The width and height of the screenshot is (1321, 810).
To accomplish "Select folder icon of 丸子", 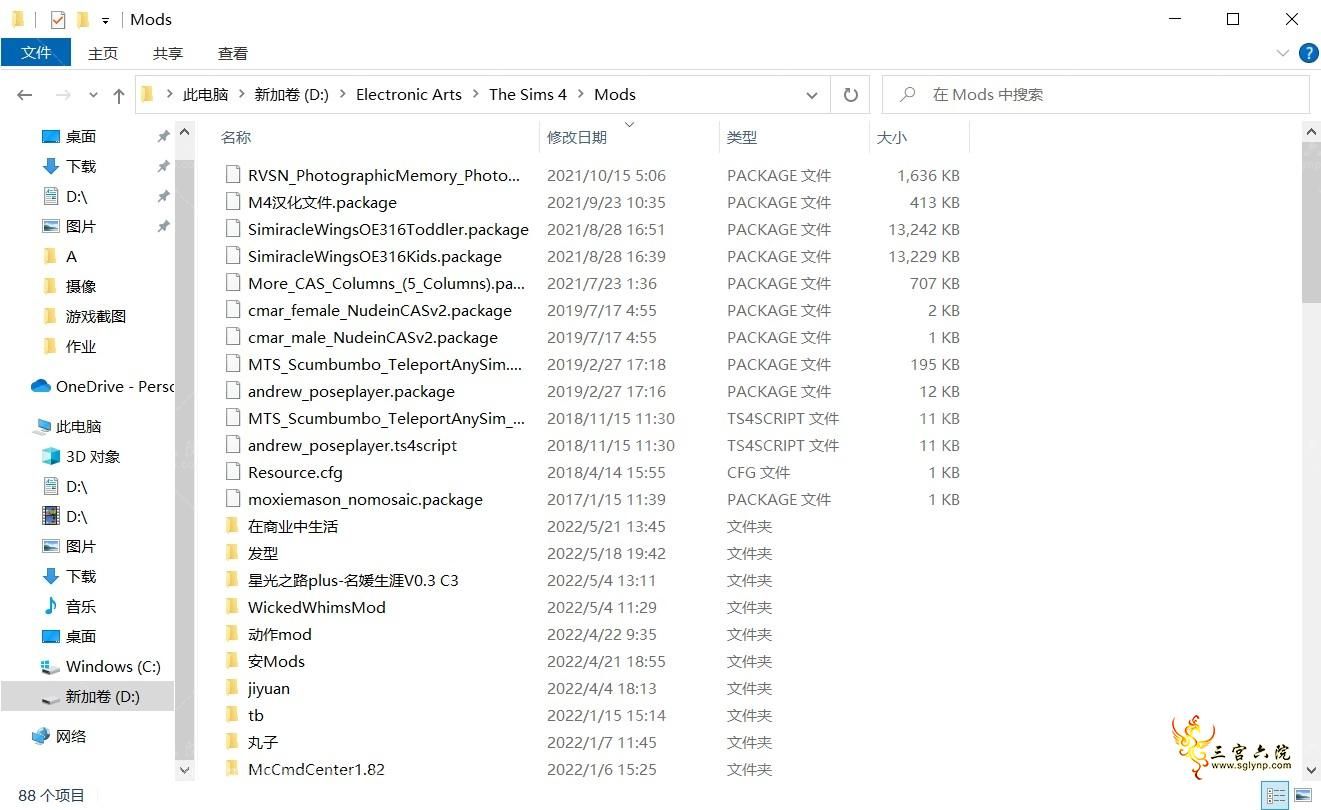I will pos(233,742).
